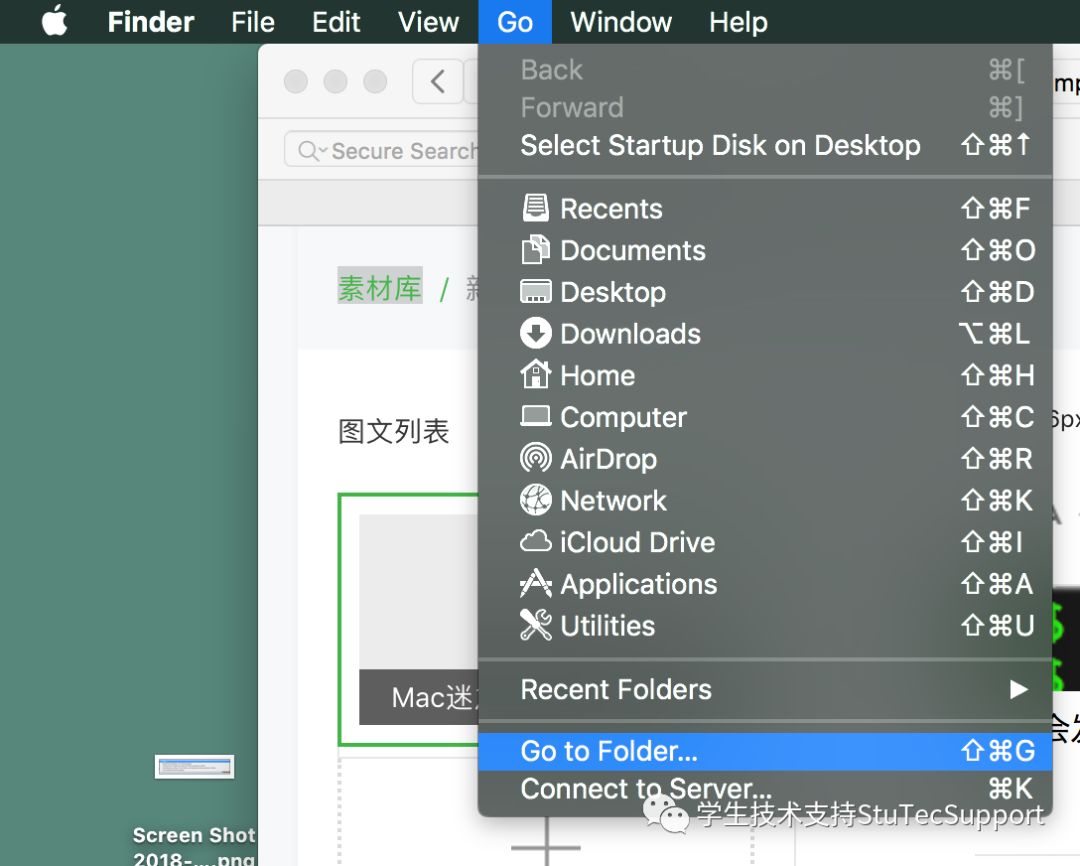Open the Window menu
The width and height of the screenshot is (1080, 866).
pyautogui.click(x=621, y=22)
